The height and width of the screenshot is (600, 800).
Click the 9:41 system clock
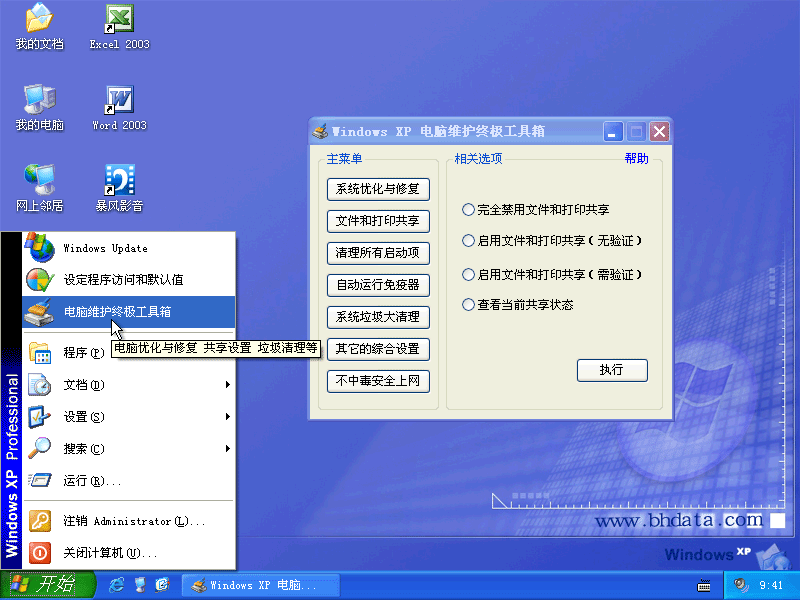point(771,585)
